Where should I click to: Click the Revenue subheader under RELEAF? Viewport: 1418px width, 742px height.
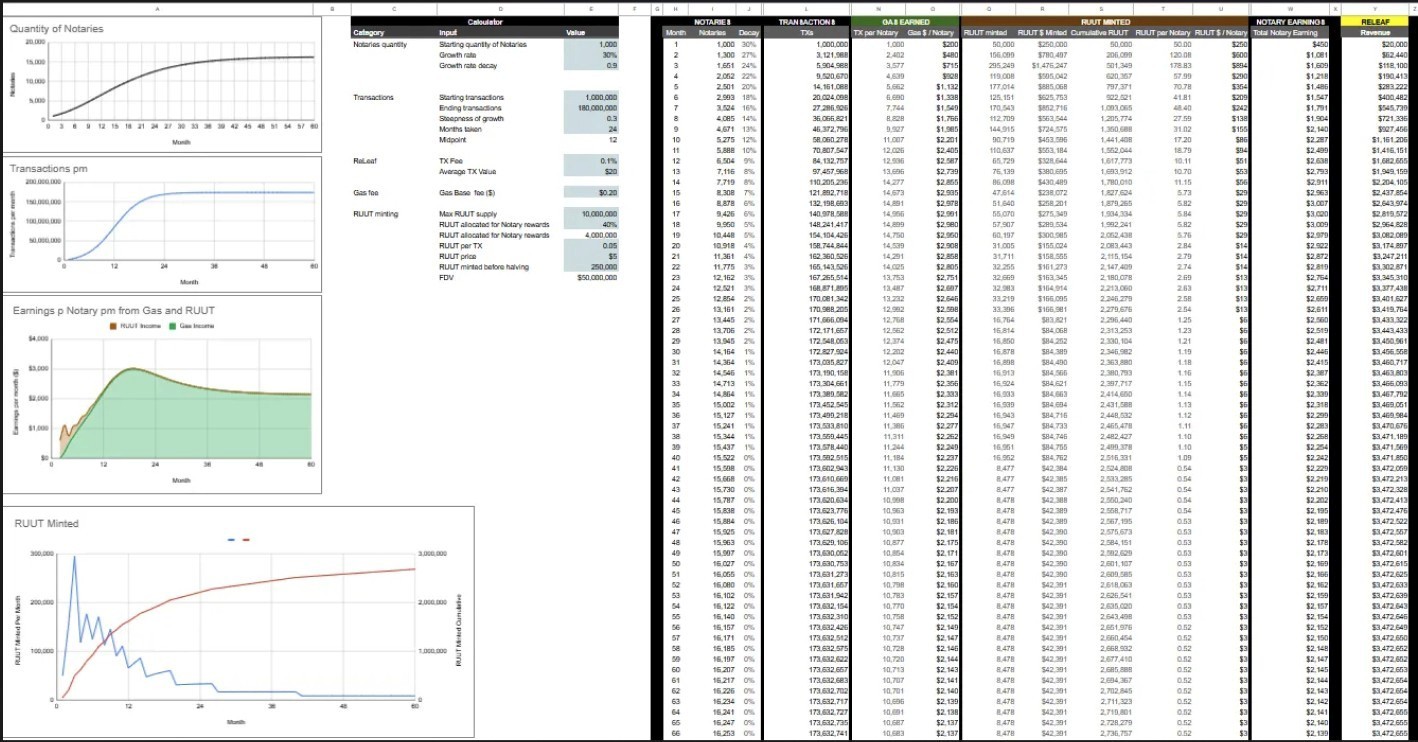1377,33
